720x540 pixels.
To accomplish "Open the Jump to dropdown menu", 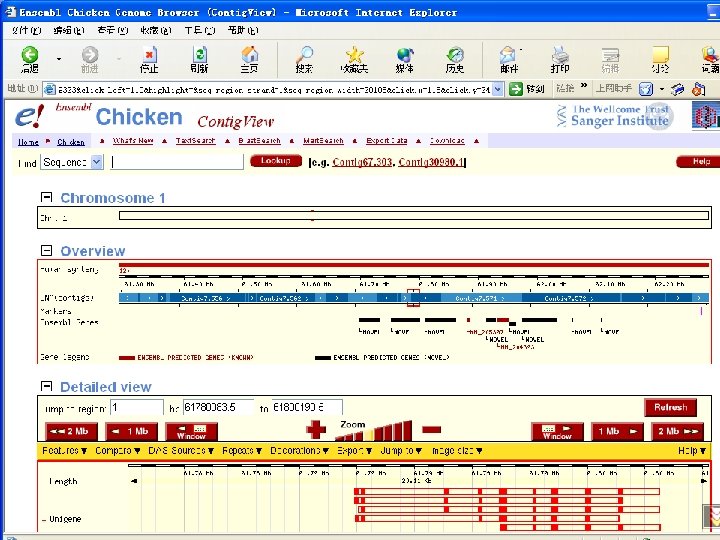I will point(401,451).
